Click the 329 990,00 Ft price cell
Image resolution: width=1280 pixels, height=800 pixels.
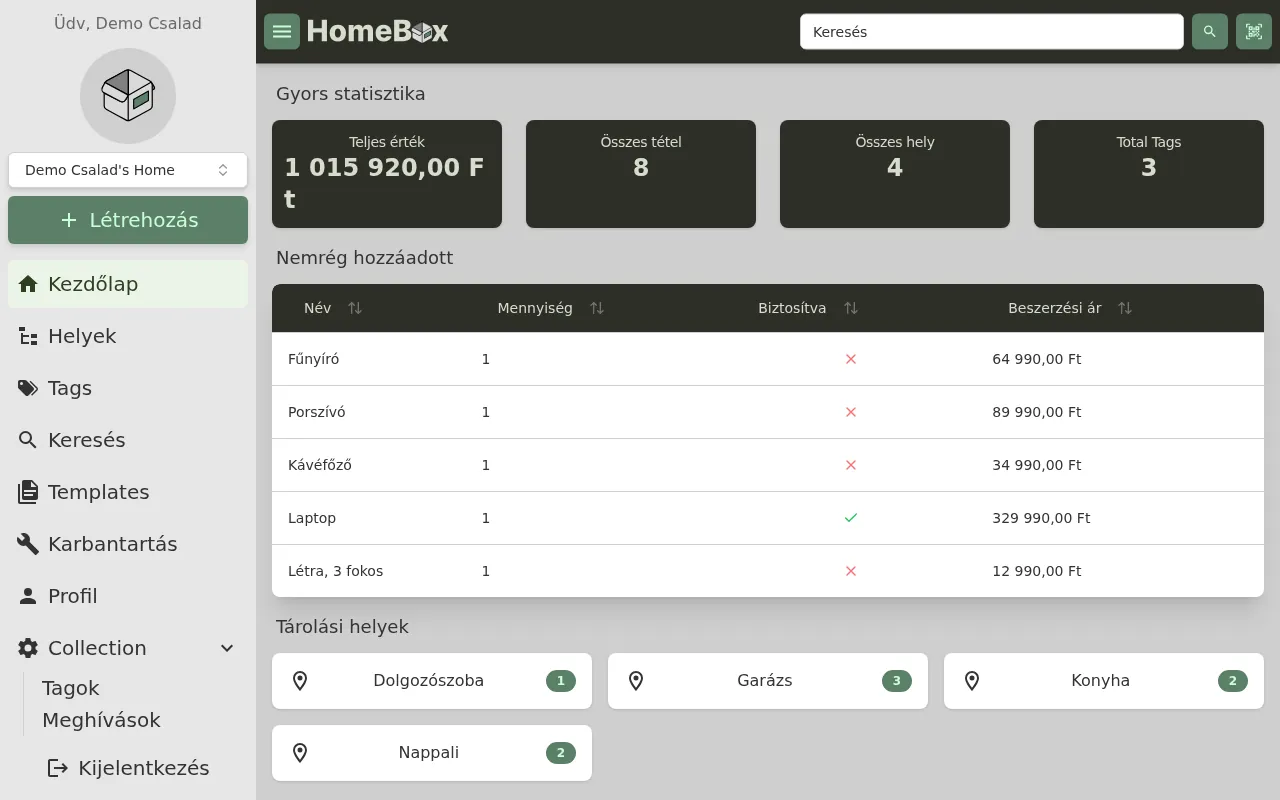click(x=1041, y=518)
